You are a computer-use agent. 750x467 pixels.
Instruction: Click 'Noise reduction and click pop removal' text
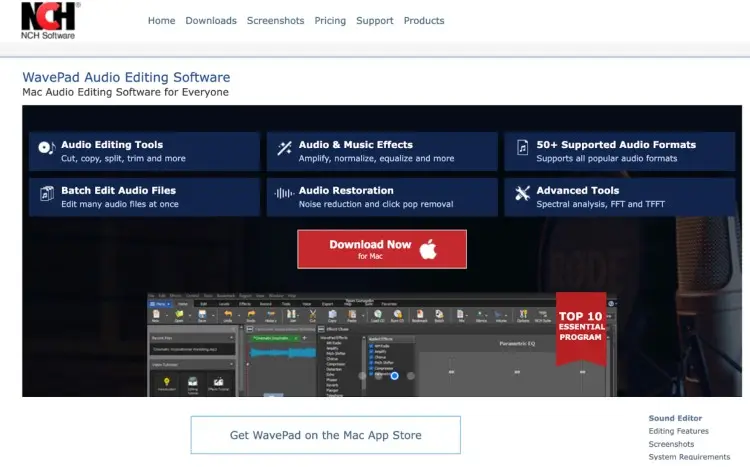pos(376,204)
